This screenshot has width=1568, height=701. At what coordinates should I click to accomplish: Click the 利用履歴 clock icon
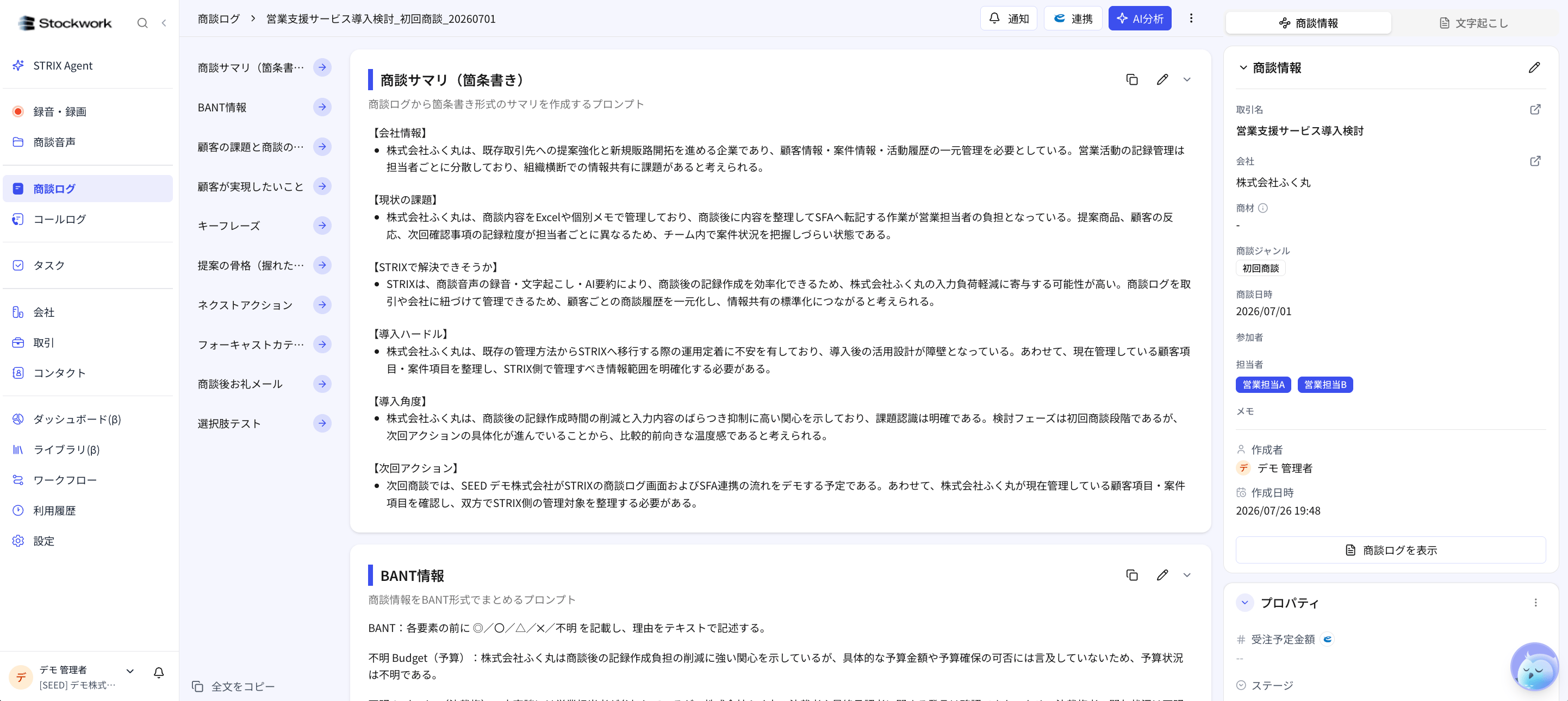tap(18, 511)
